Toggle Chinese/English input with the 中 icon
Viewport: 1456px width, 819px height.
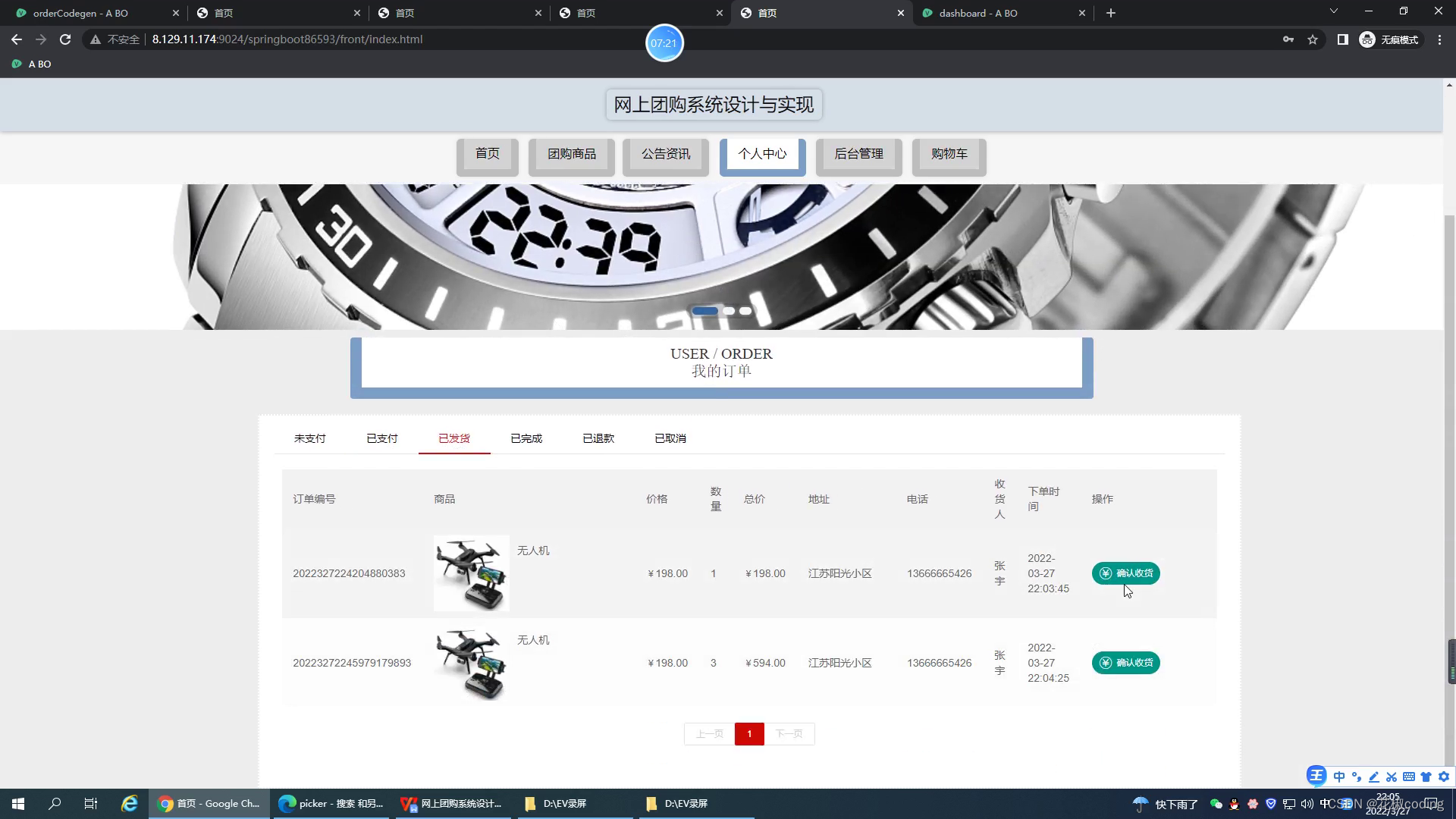click(1339, 777)
